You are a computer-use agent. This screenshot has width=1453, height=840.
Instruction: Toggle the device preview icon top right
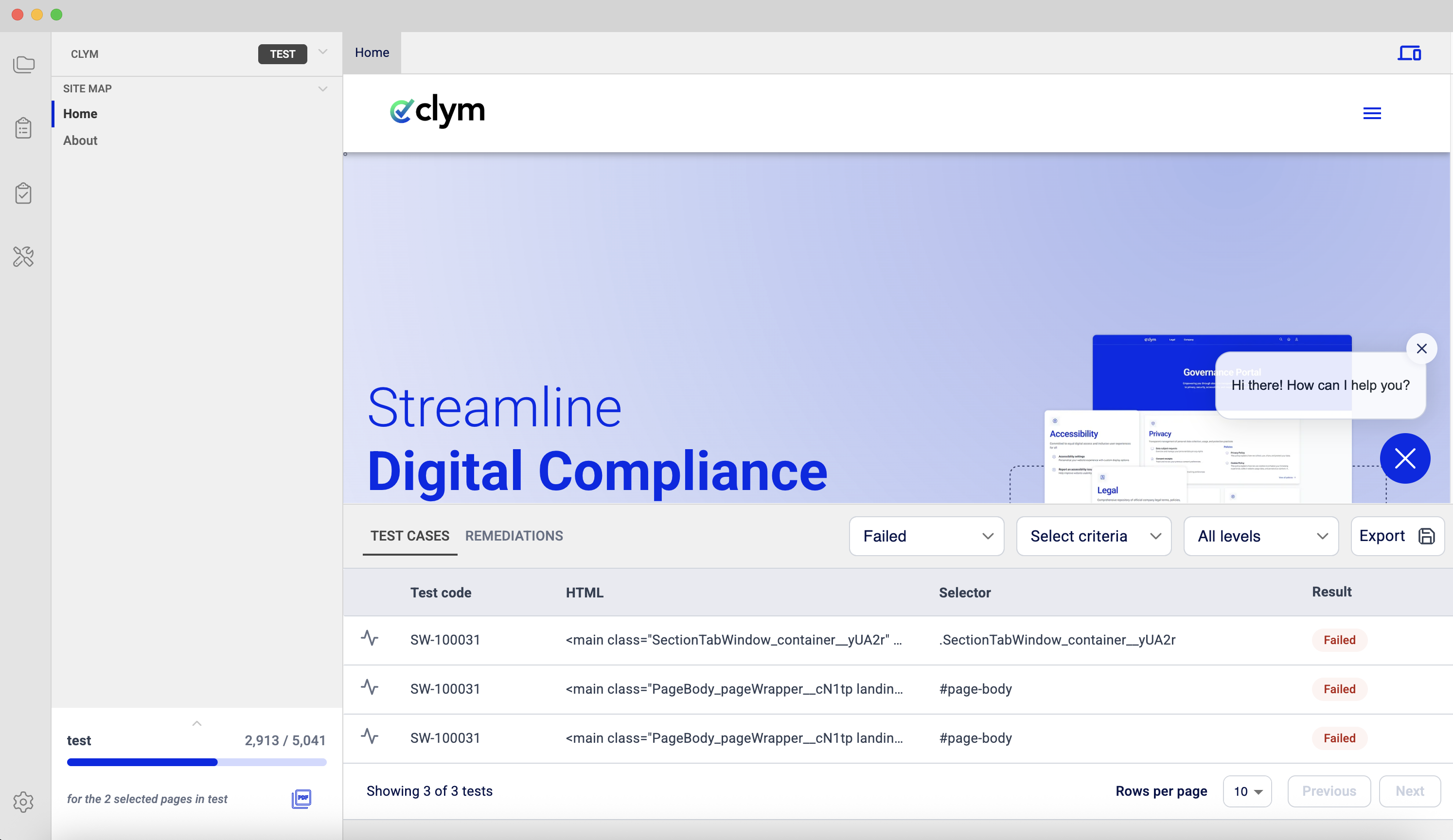[1409, 53]
